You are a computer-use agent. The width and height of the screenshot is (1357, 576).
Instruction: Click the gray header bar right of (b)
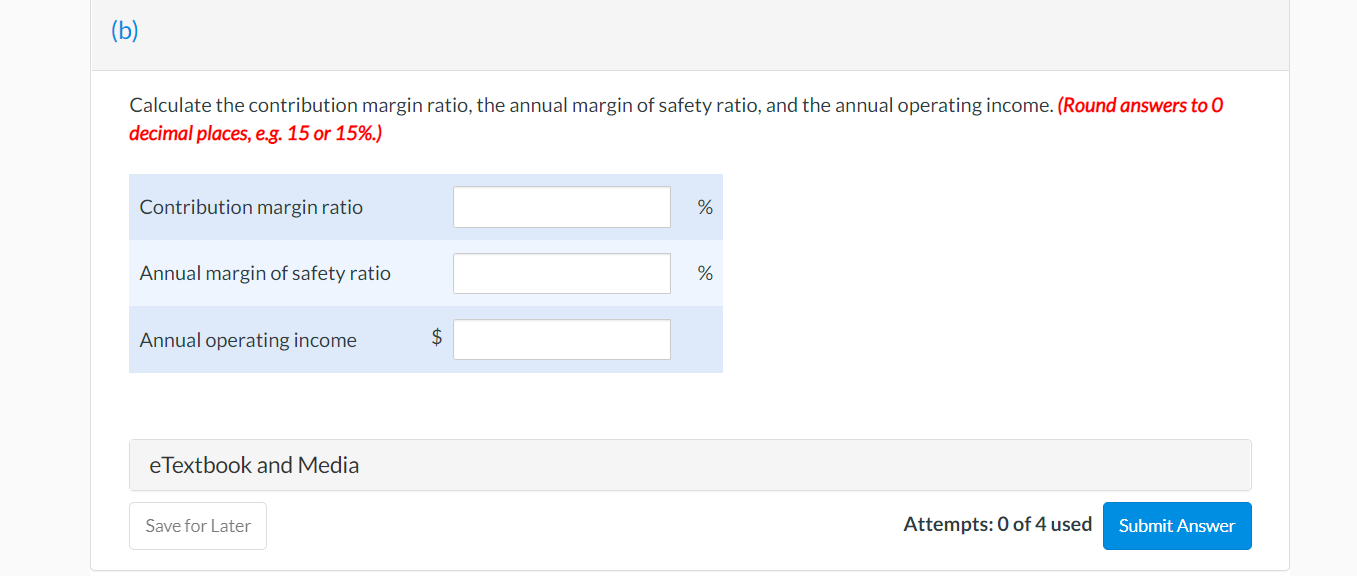[x=700, y=34]
